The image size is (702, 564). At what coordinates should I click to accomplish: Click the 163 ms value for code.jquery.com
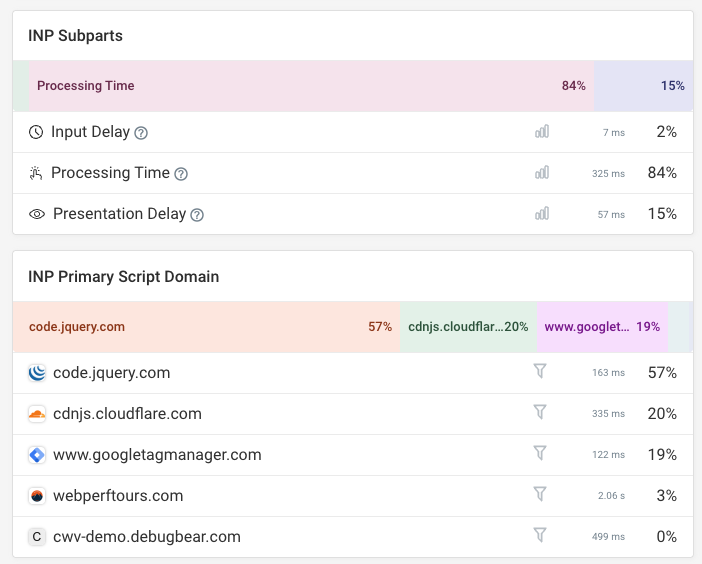point(608,373)
